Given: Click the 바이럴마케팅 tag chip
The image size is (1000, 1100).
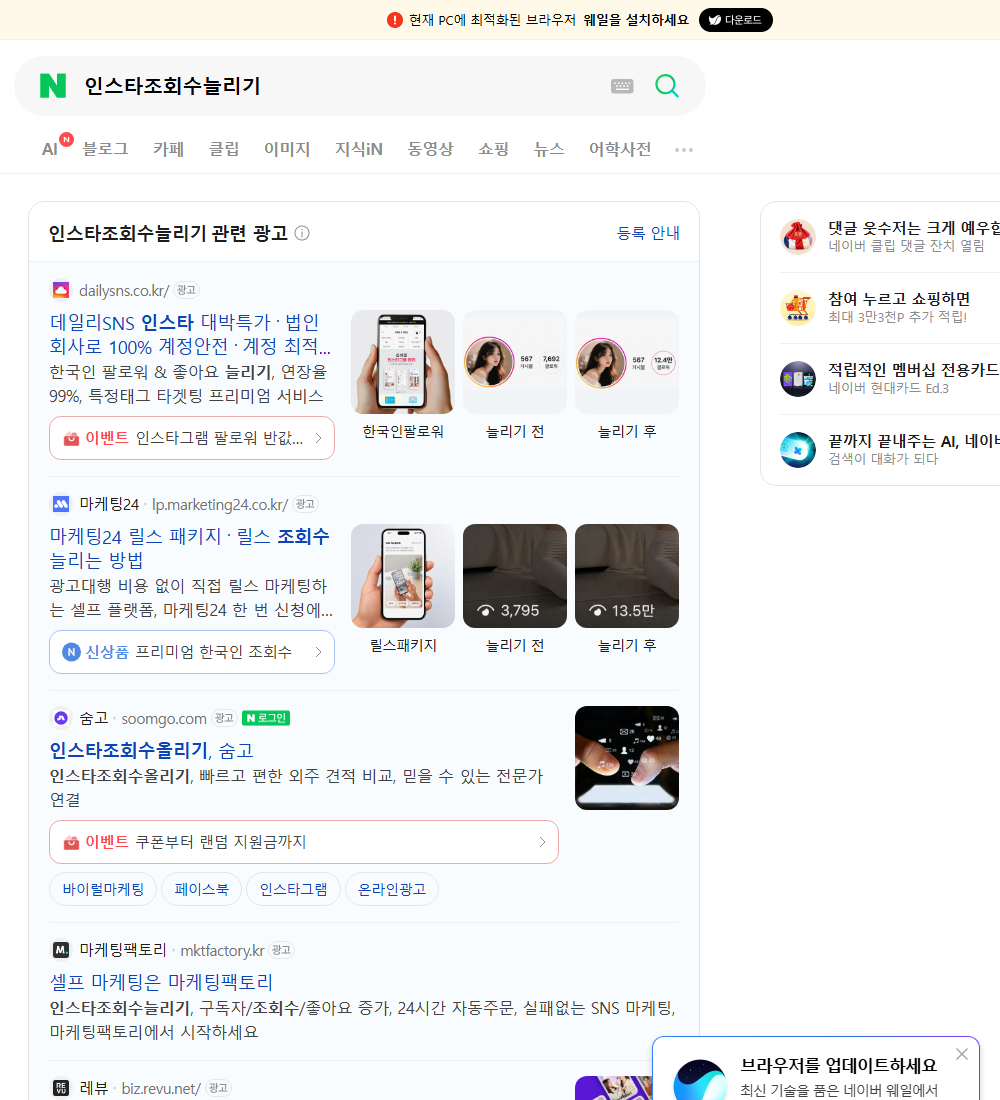Looking at the screenshot, I should click(103, 889).
